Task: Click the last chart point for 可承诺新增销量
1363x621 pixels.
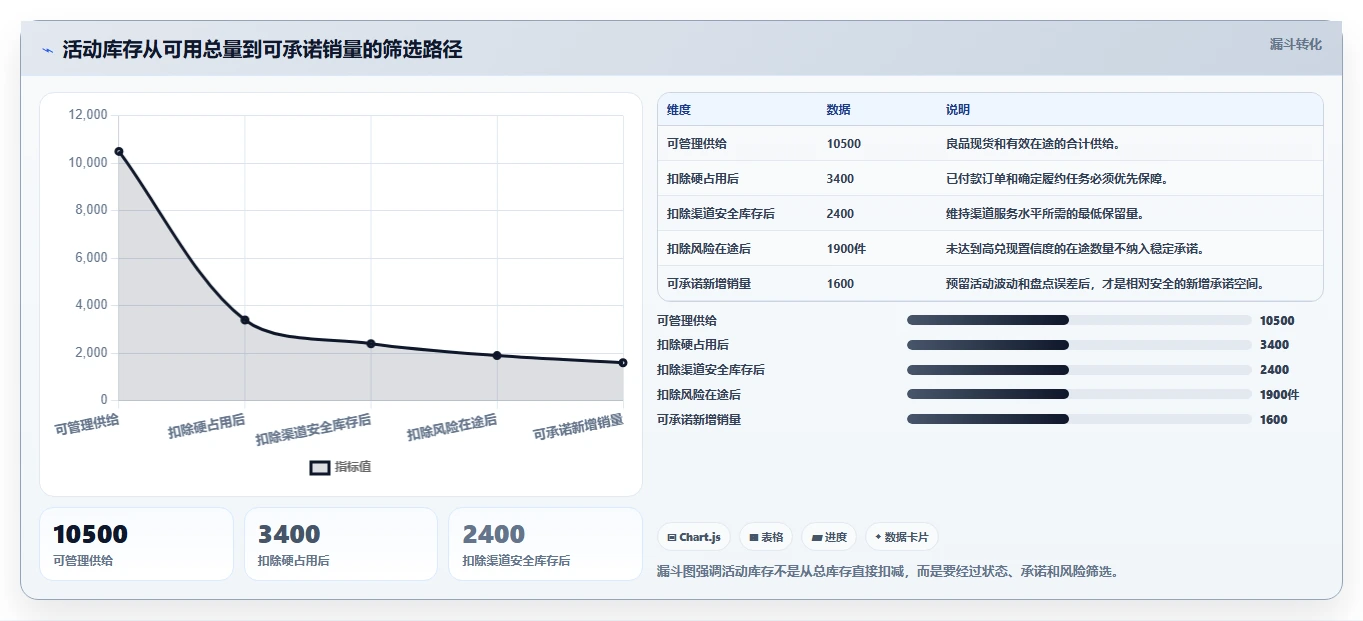Action: (x=623, y=363)
